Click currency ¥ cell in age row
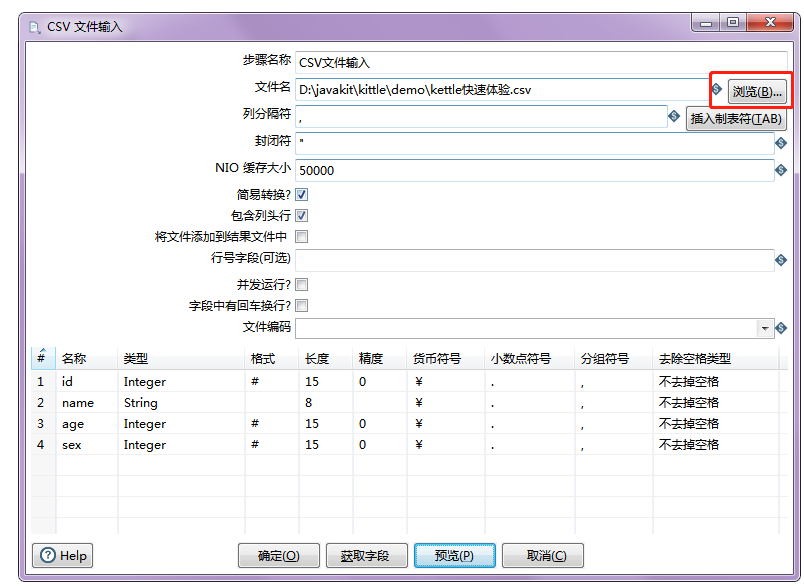 [x=446, y=423]
